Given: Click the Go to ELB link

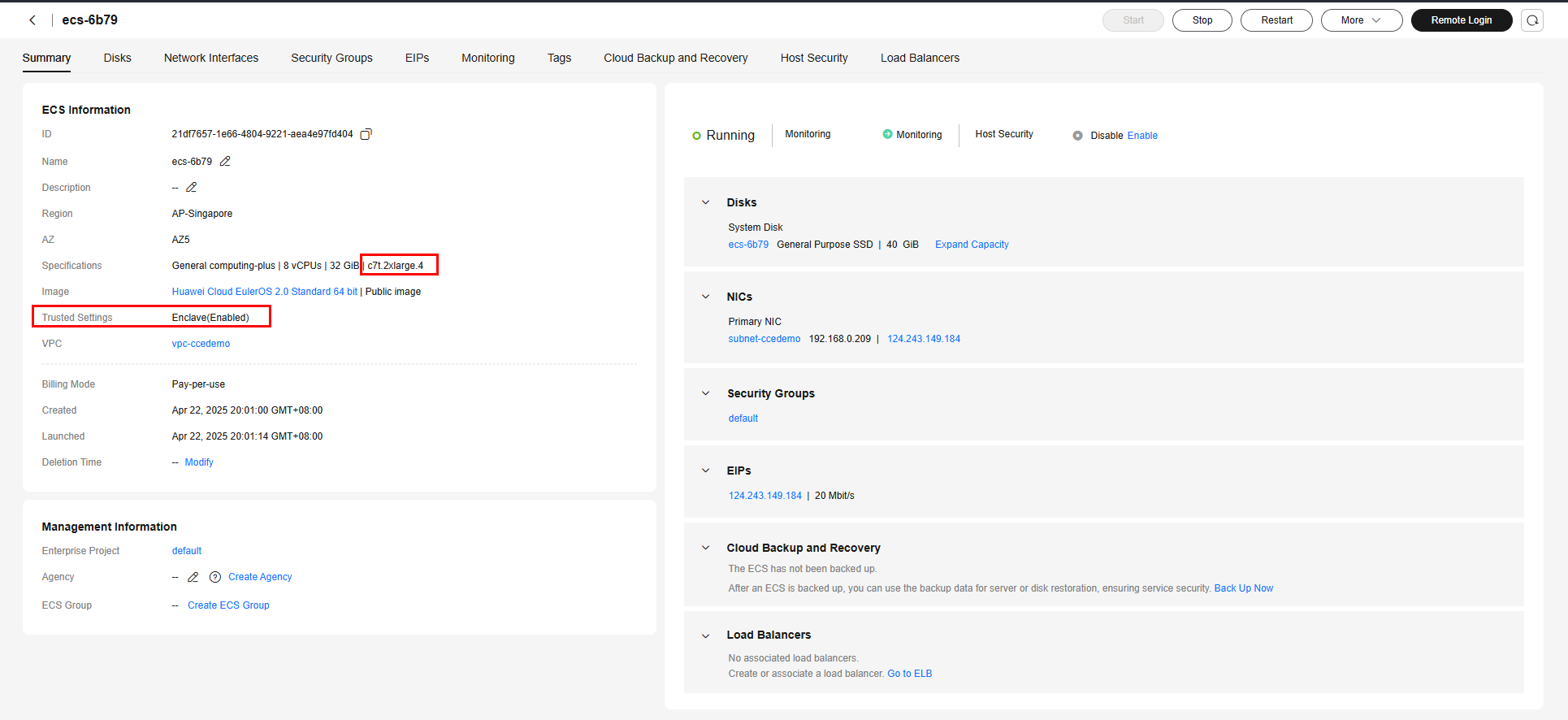Looking at the screenshot, I should (x=910, y=674).
